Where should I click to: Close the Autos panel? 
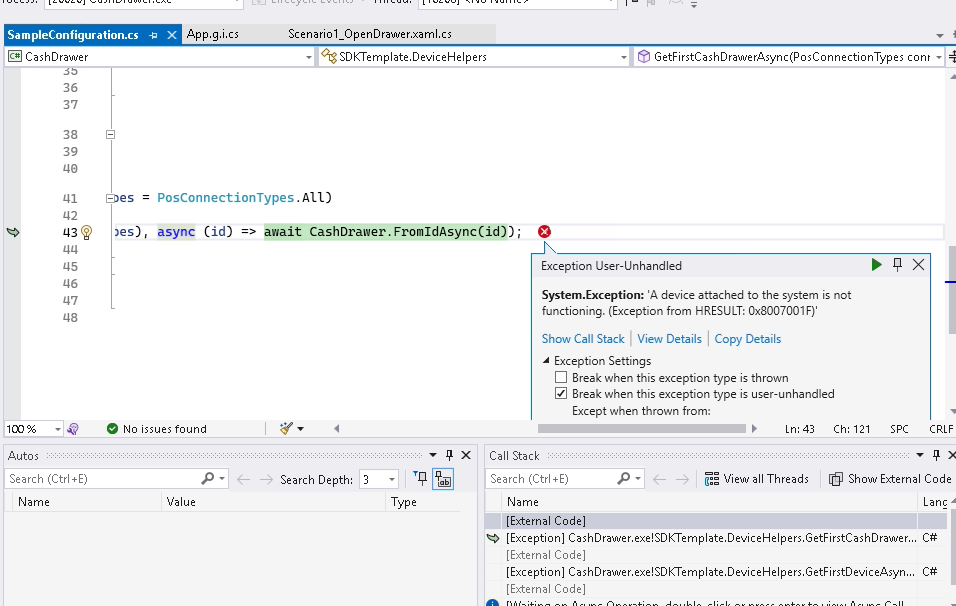466,455
